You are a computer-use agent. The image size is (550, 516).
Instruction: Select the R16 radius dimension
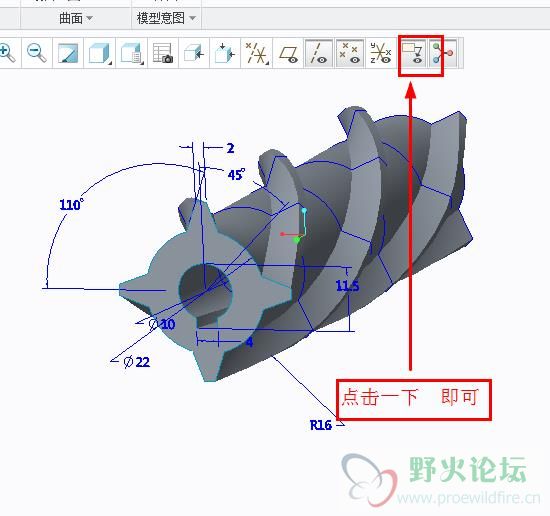[x=321, y=425]
